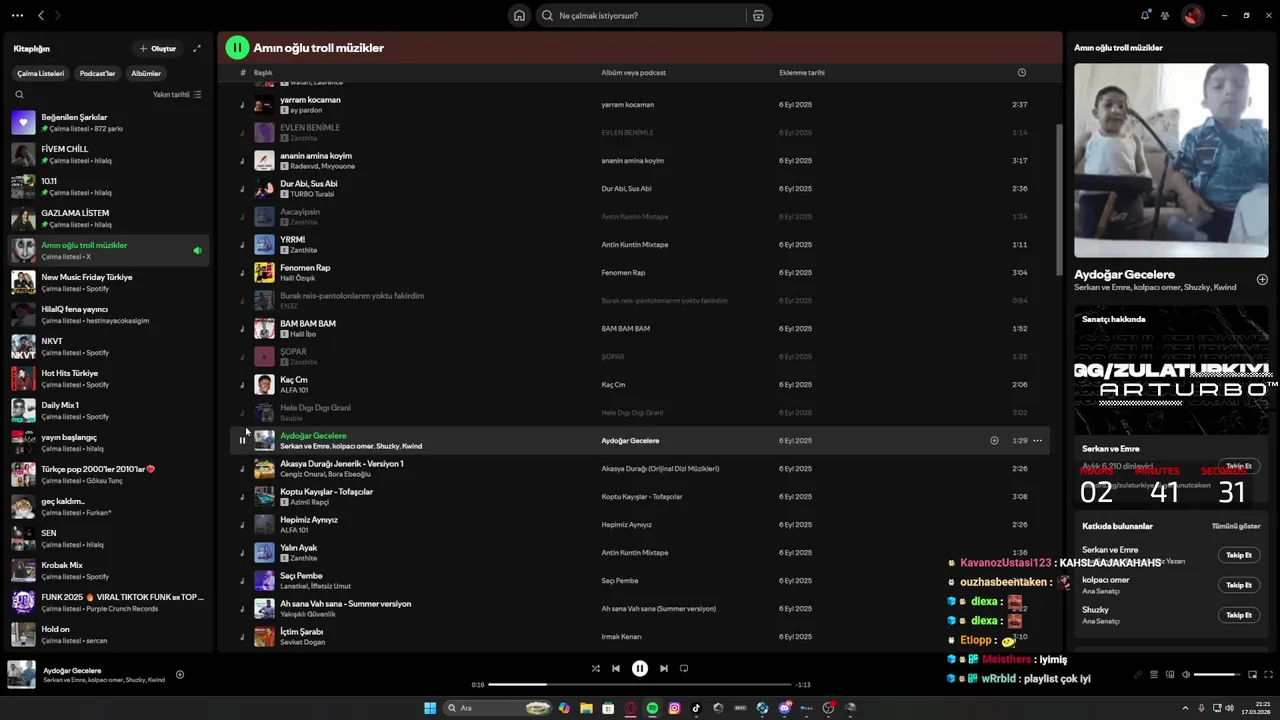
Task: Show lyrics with the microphone icon
Action: click(1137, 674)
